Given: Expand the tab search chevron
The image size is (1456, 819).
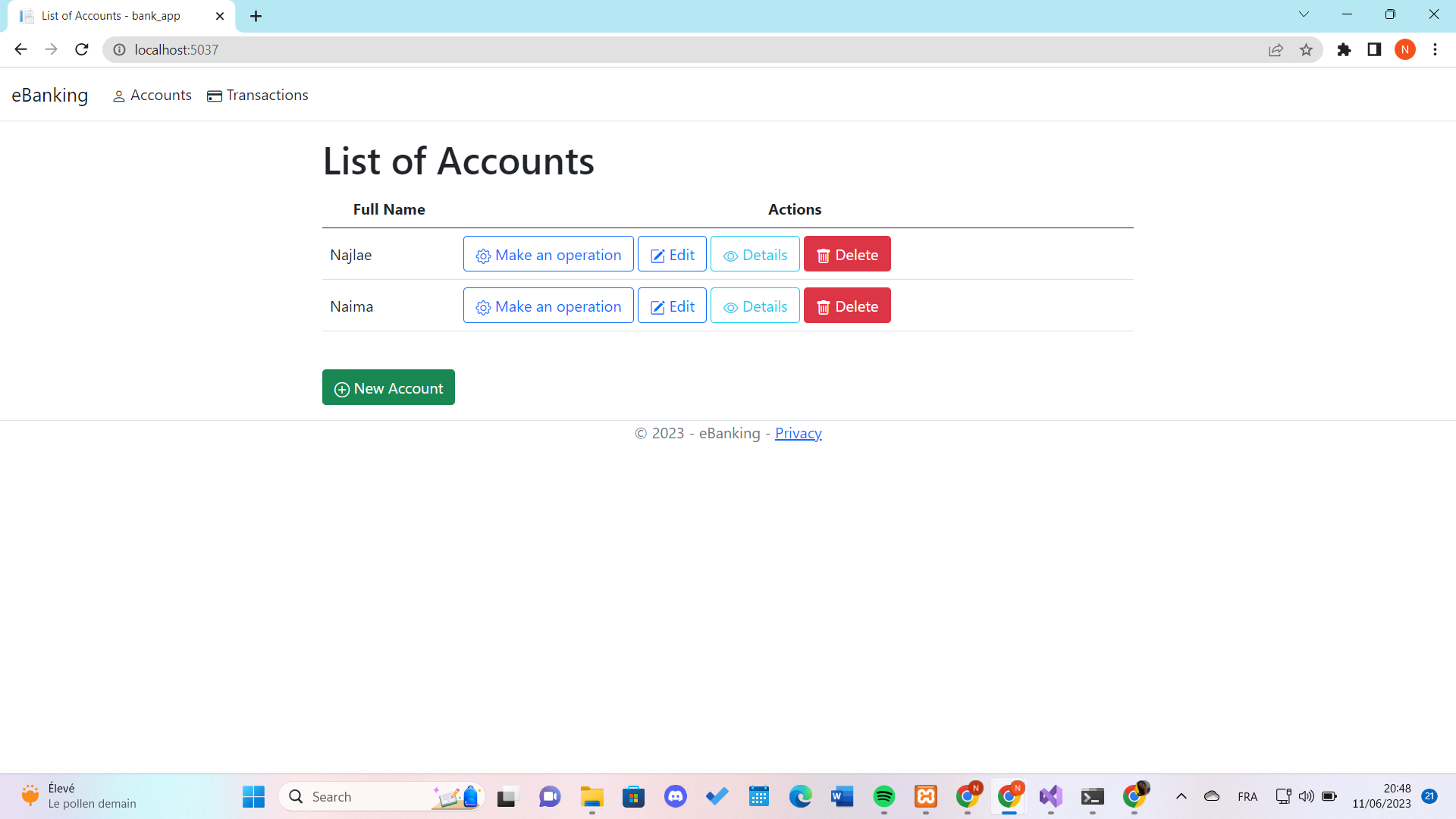Looking at the screenshot, I should pyautogui.click(x=1304, y=14).
